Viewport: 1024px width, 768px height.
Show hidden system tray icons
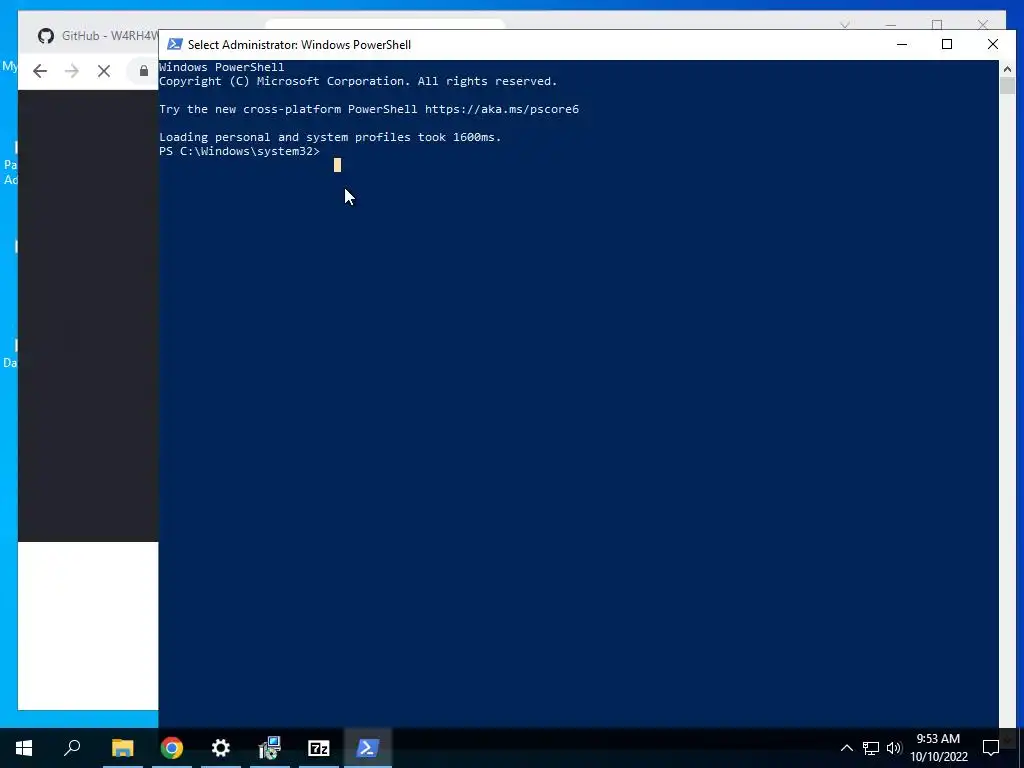click(846, 748)
